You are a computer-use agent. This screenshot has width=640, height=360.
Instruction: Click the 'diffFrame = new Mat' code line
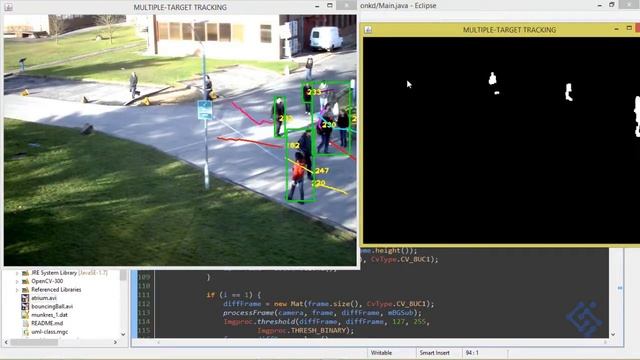(x=329, y=304)
